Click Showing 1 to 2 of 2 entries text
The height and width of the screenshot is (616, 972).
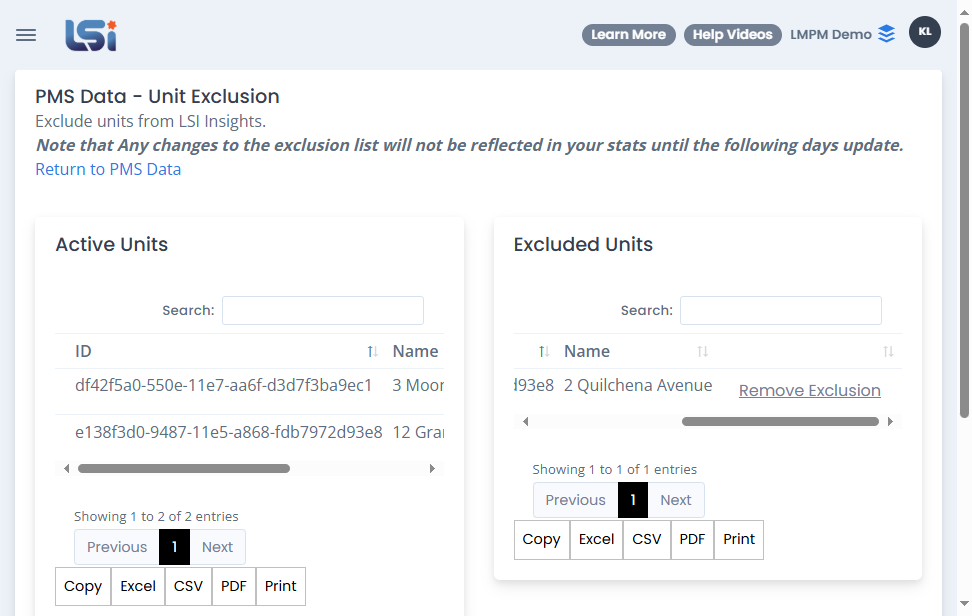[x=156, y=516]
